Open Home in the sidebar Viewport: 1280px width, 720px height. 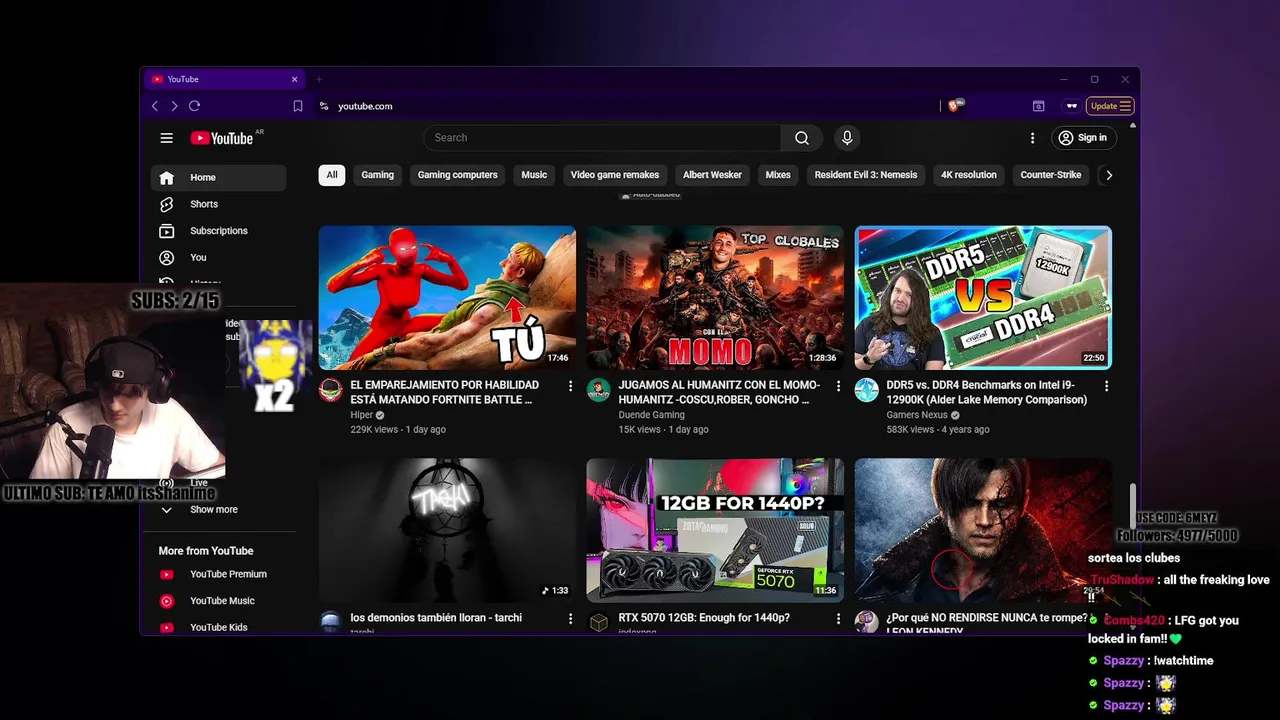(218, 178)
